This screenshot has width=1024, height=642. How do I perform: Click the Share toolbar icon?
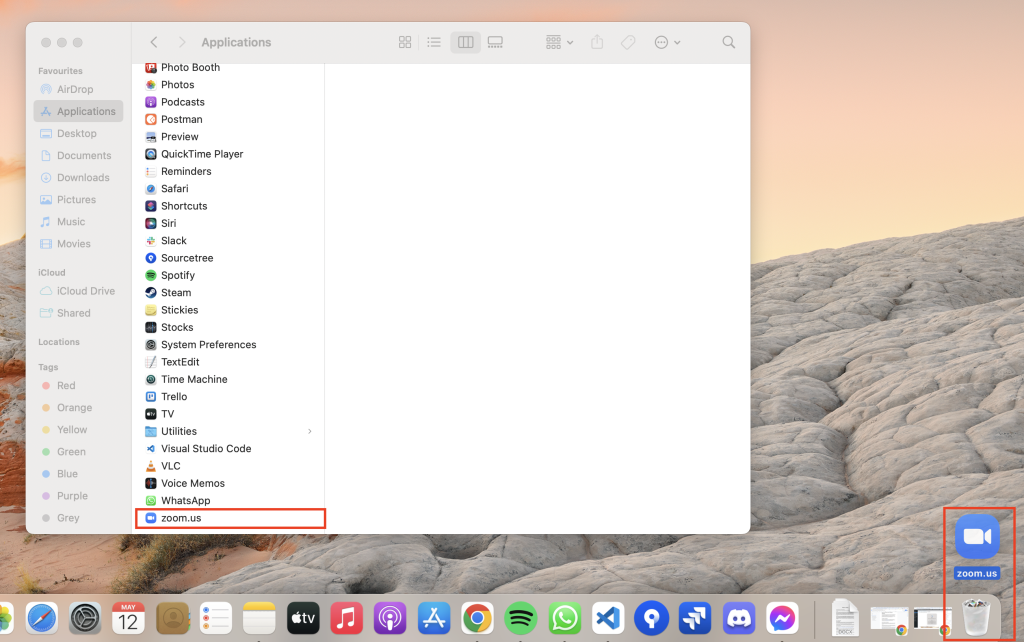pos(597,42)
